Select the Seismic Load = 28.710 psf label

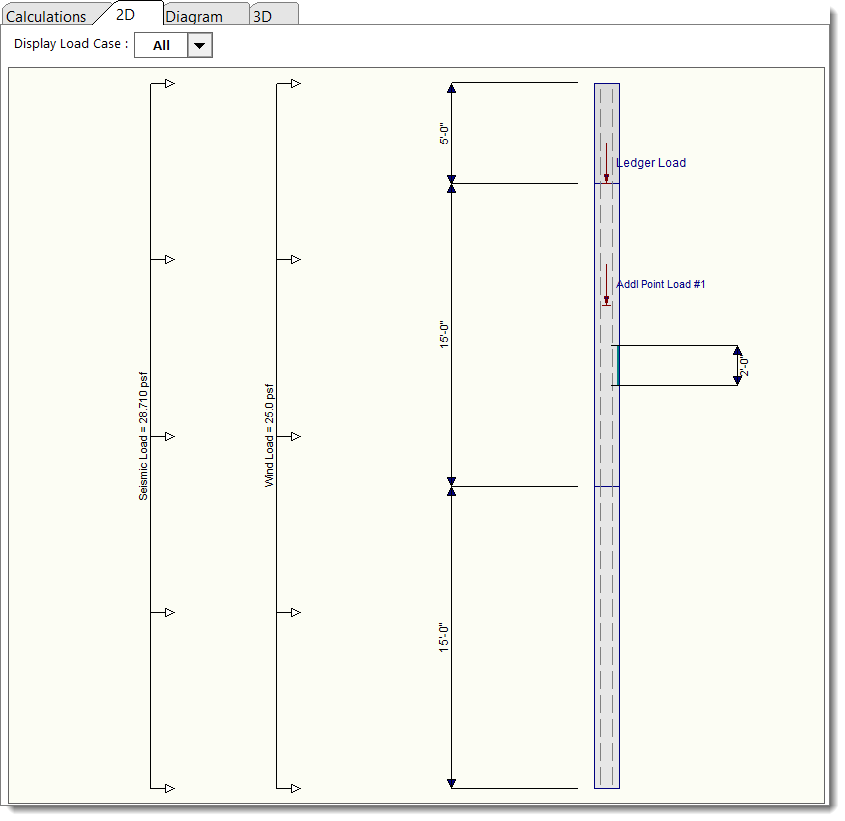(144, 436)
